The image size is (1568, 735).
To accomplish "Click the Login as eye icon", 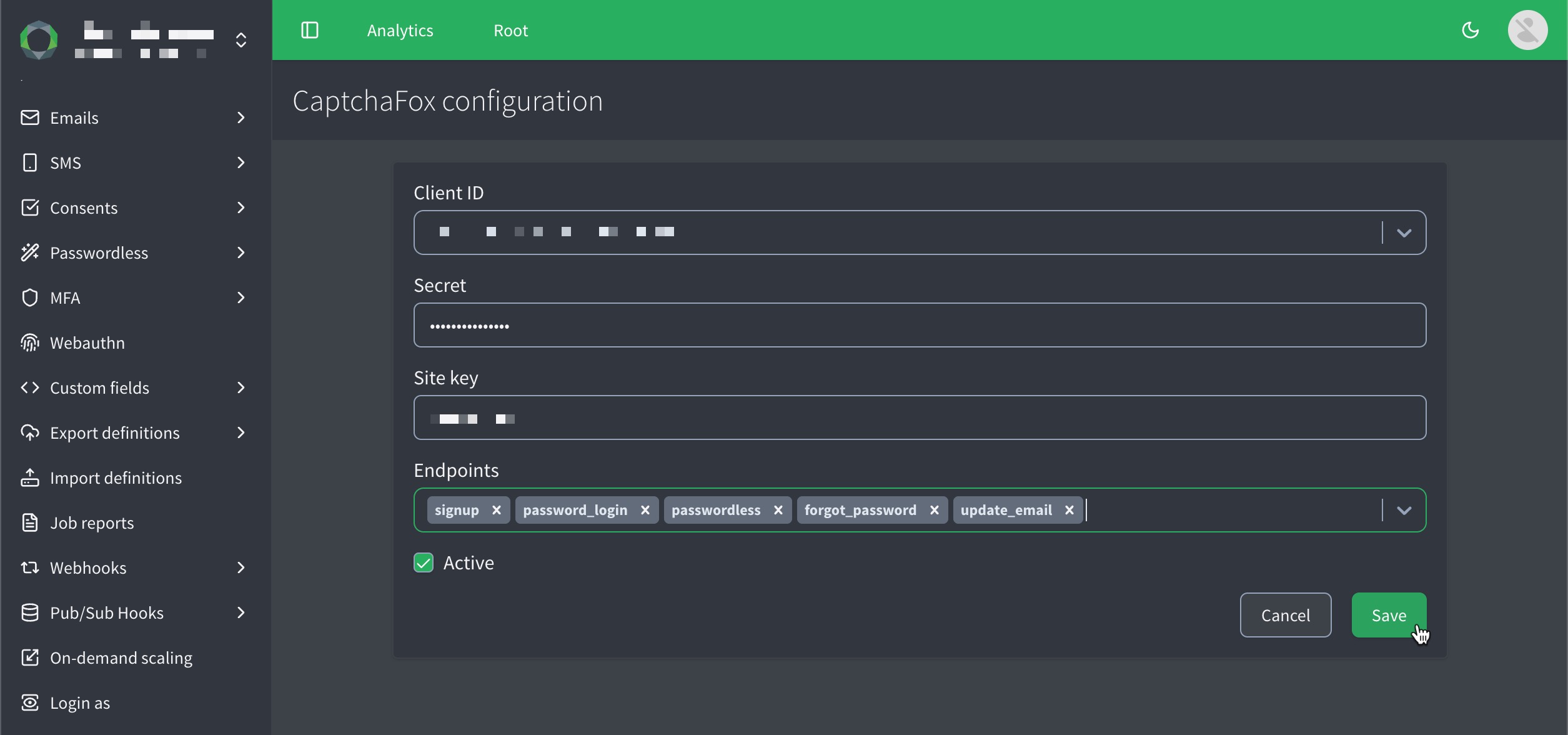I will [30, 702].
